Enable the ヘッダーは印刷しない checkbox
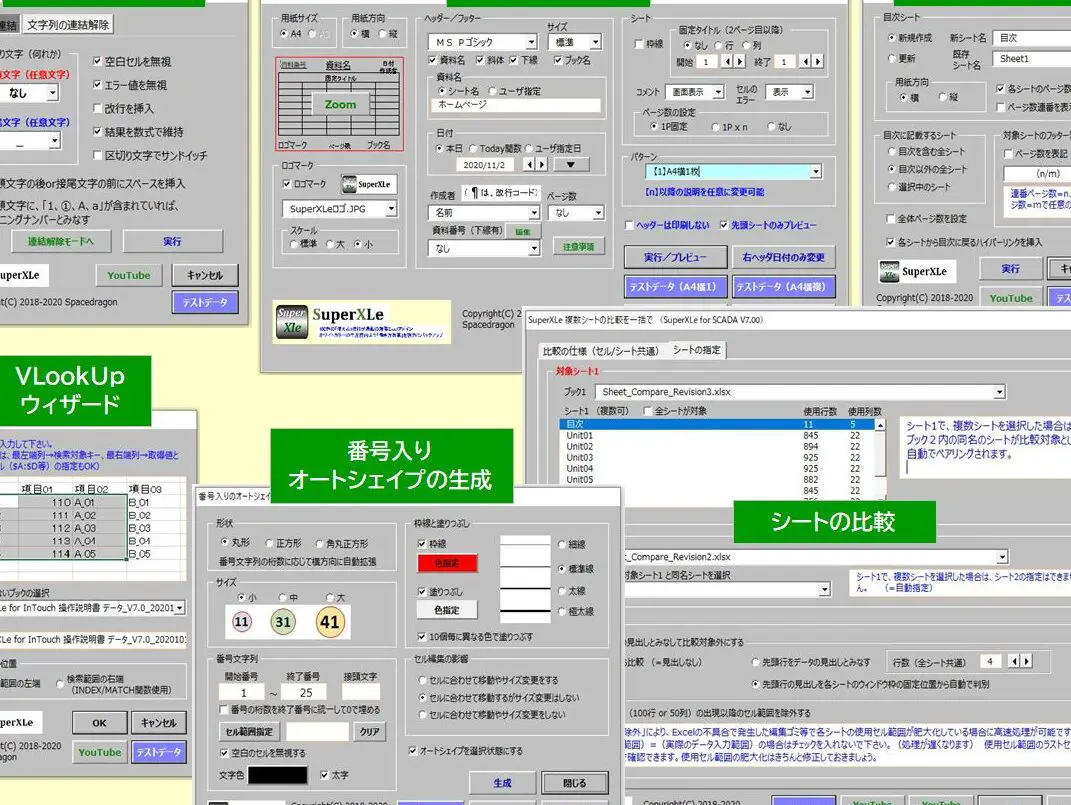The width and height of the screenshot is (1071, 805). pos(629,225)
